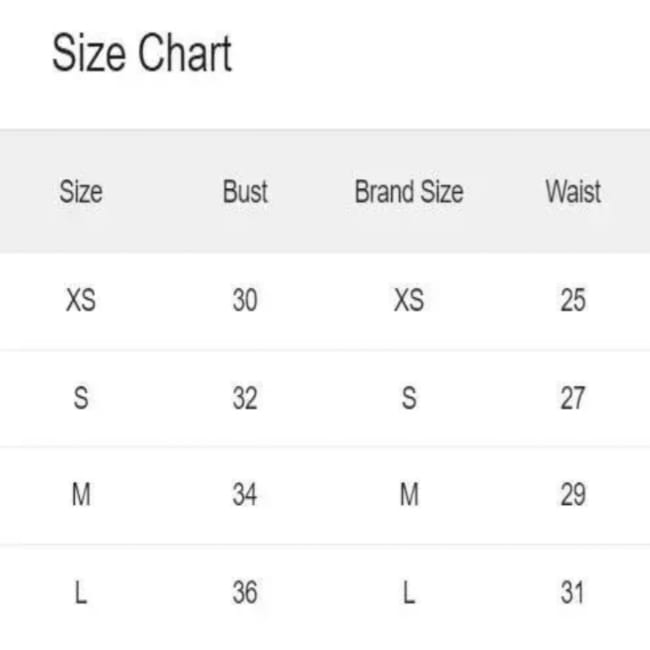Image resolution: width=650 pixels, height=650 pixels.
Task: Select waist value 29
Action: pyautogui.click(x=573, y=495)
